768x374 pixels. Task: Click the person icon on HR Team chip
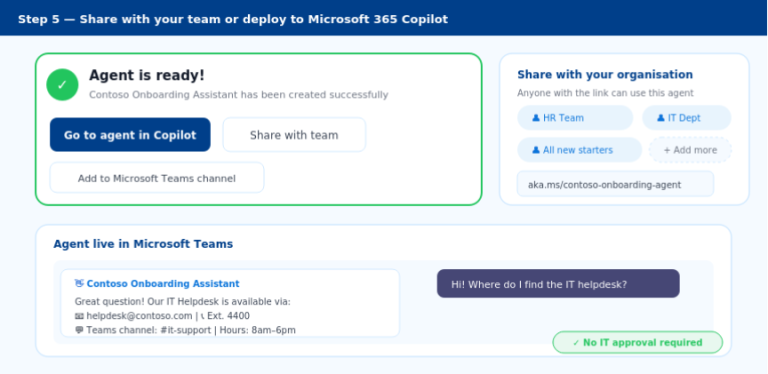coord(536,118)
